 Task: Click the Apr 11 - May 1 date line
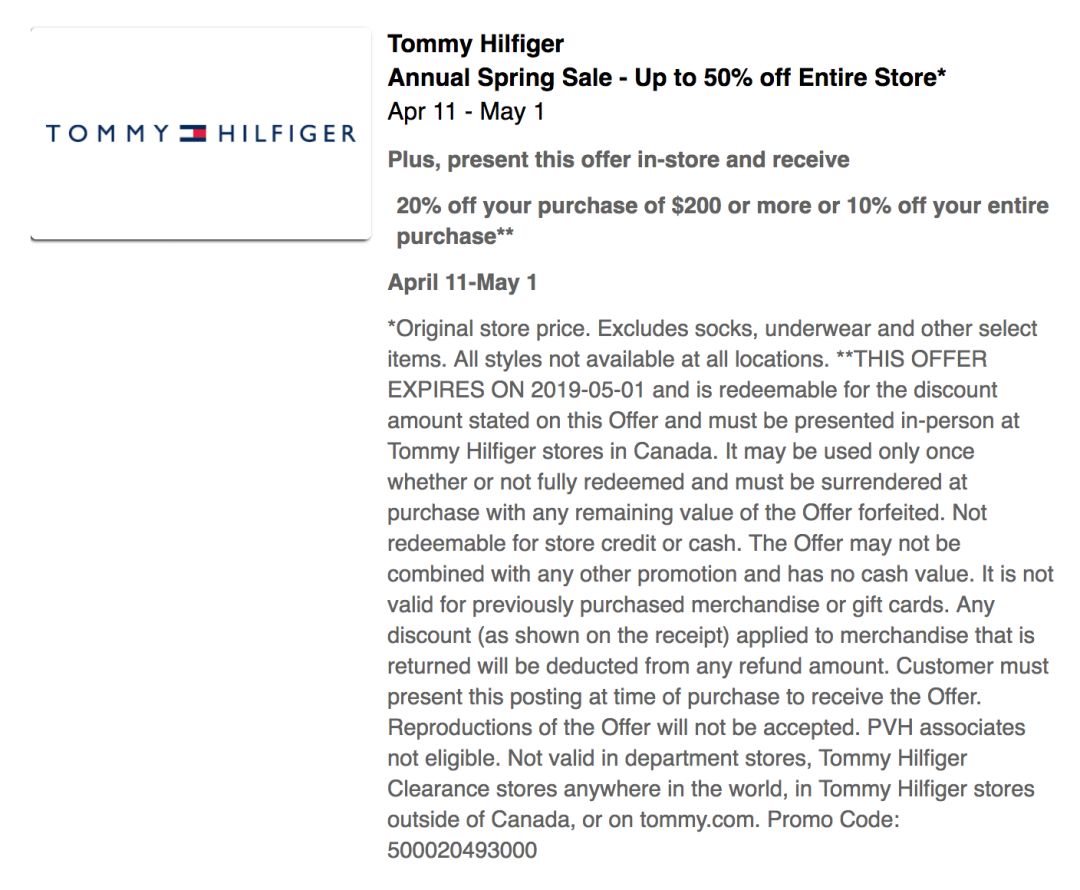point(466,112)
